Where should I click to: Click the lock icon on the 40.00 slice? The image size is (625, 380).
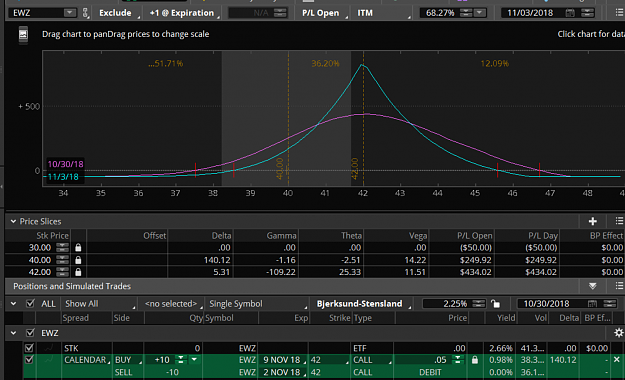pos(78,260)
